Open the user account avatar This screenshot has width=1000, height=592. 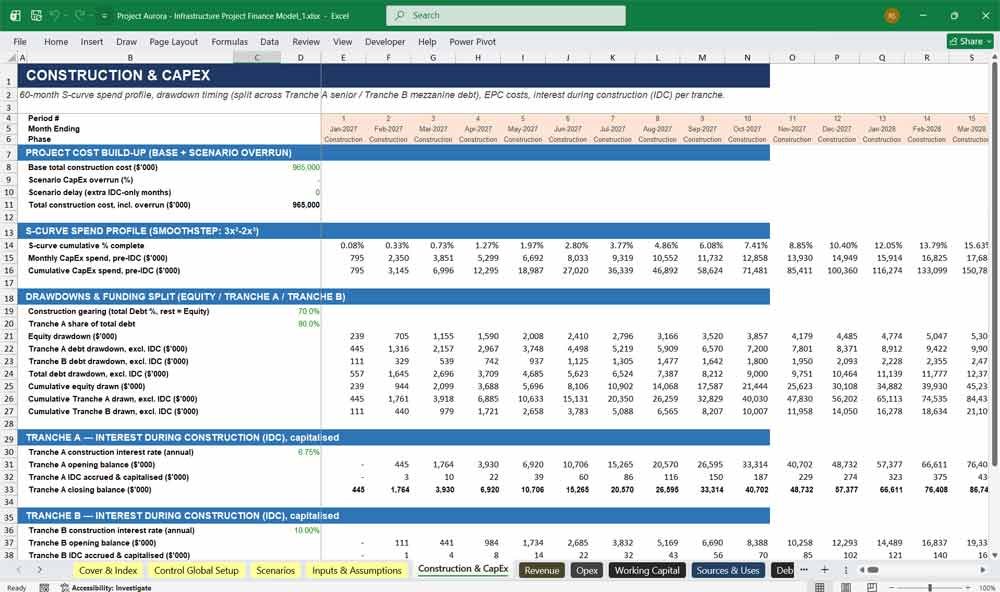click(892, 15)
